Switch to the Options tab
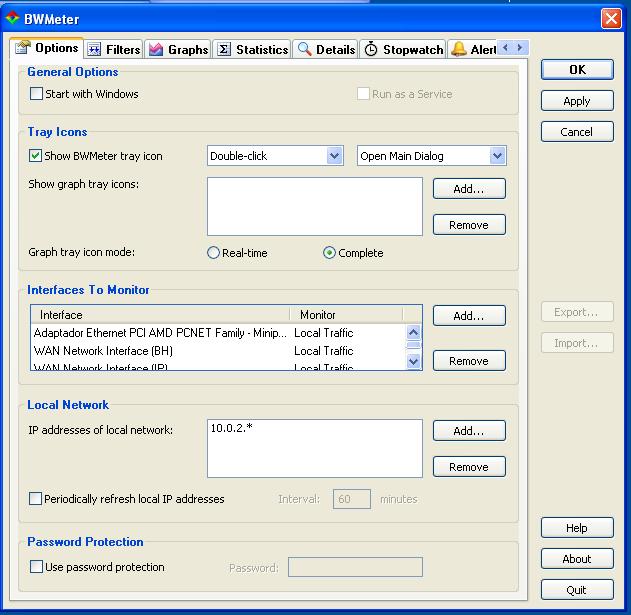Screen dimensions: 631x615 (47, 48)
